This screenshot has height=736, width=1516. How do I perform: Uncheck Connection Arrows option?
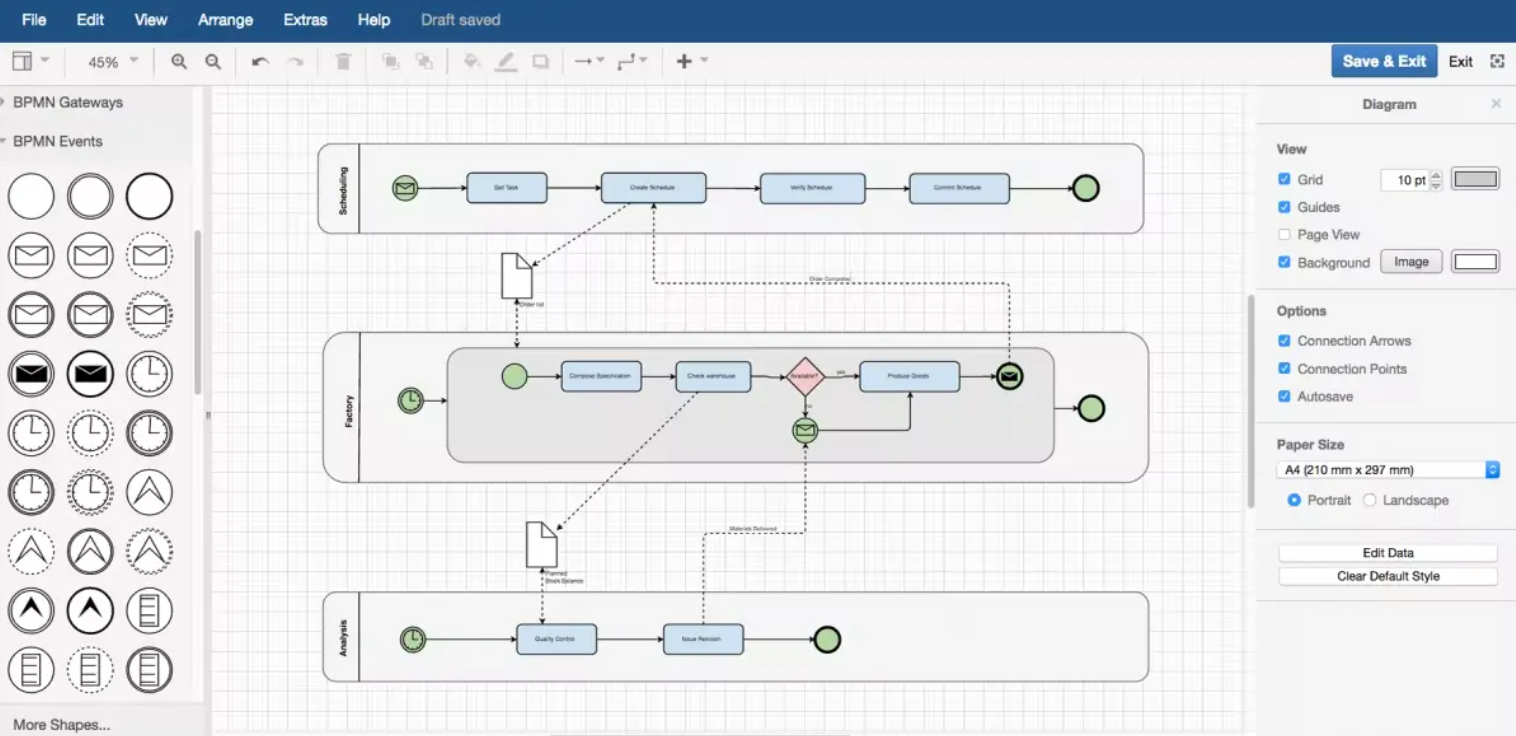tap(1284, 341)
